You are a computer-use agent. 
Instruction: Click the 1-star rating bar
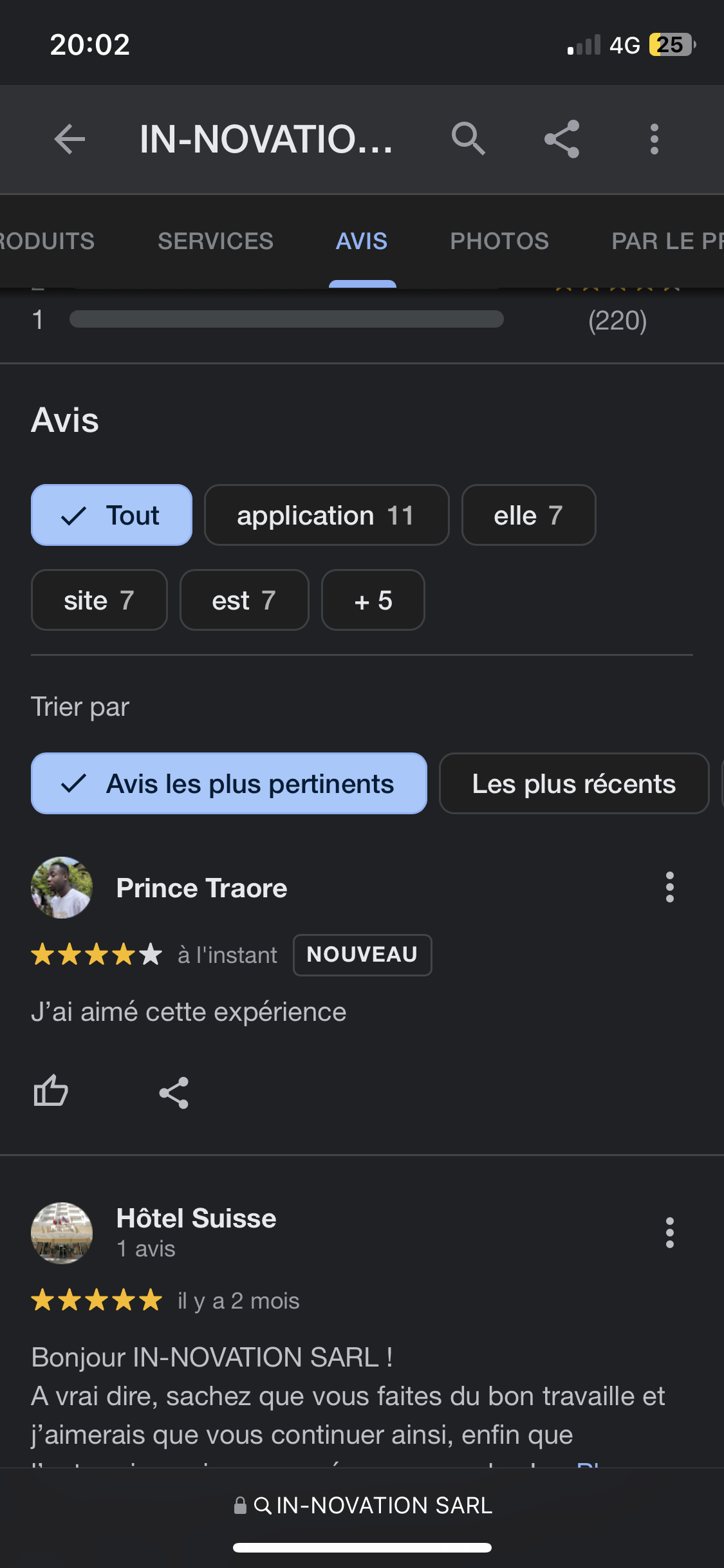click(286, 319)
